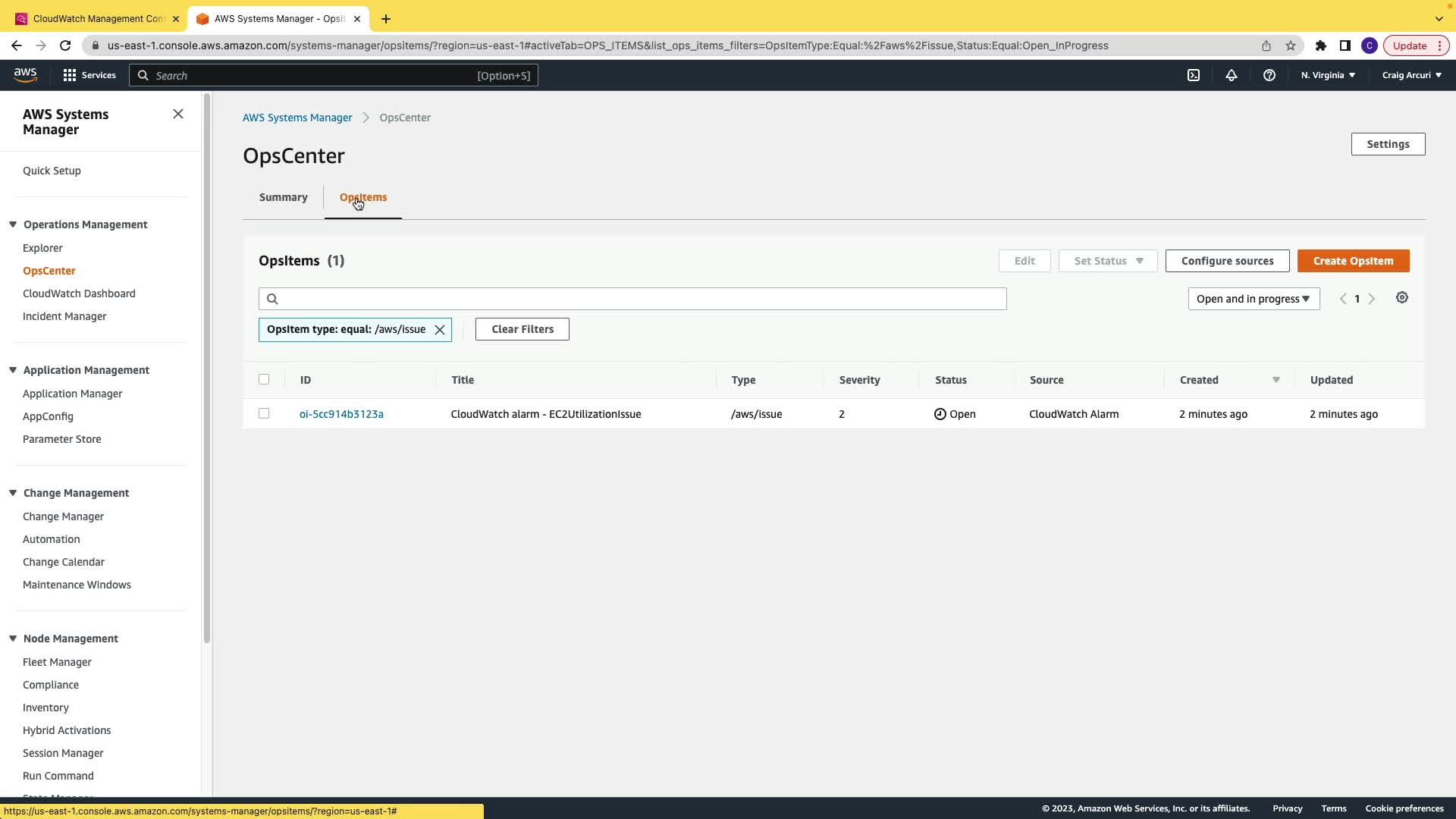Screen dimensions: 1456x819
Task: Select all OpsItems with header checkbox
Action: pos(264,379)
